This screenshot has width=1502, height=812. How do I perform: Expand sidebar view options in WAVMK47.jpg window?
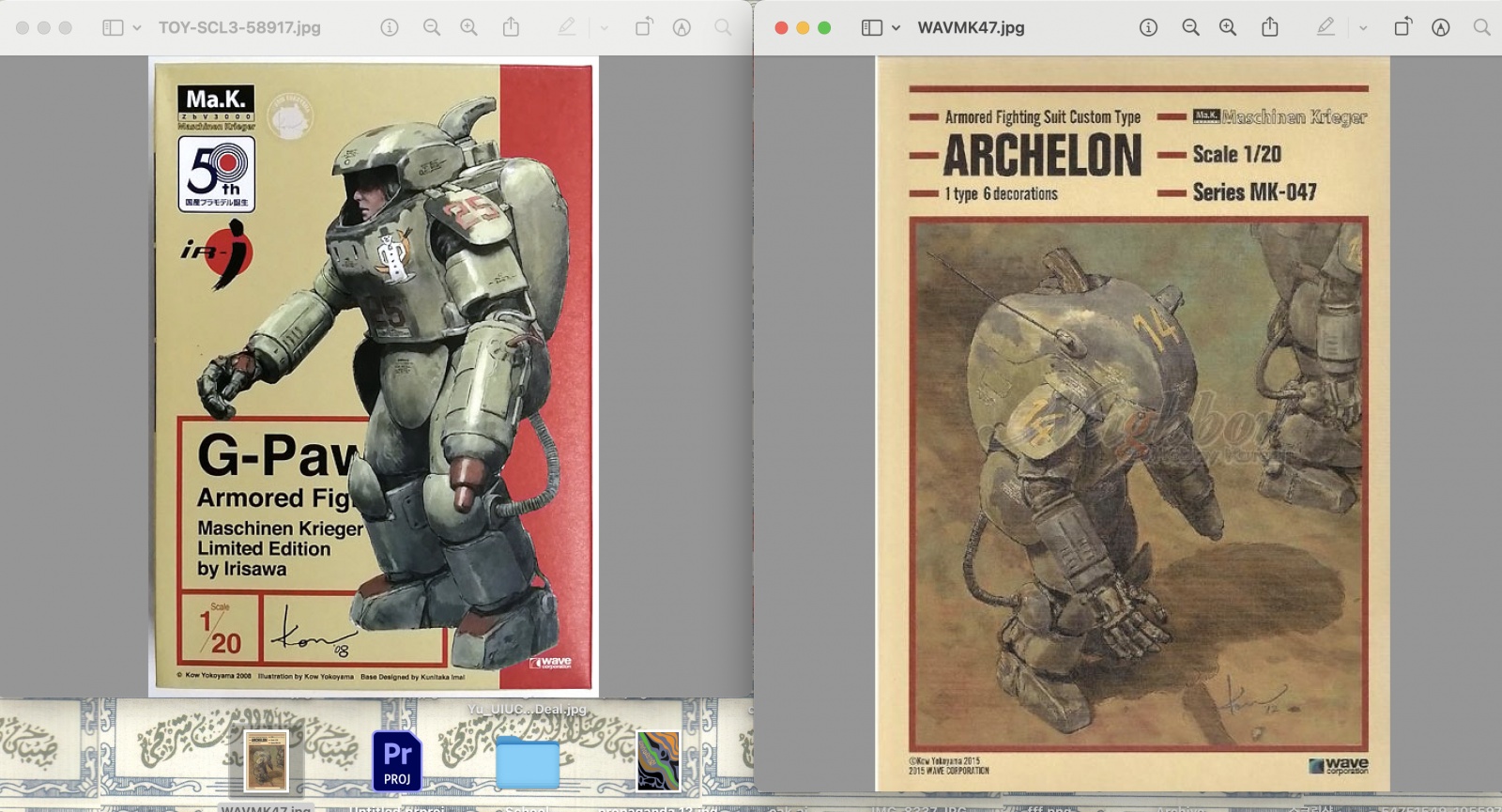point(896,28)
